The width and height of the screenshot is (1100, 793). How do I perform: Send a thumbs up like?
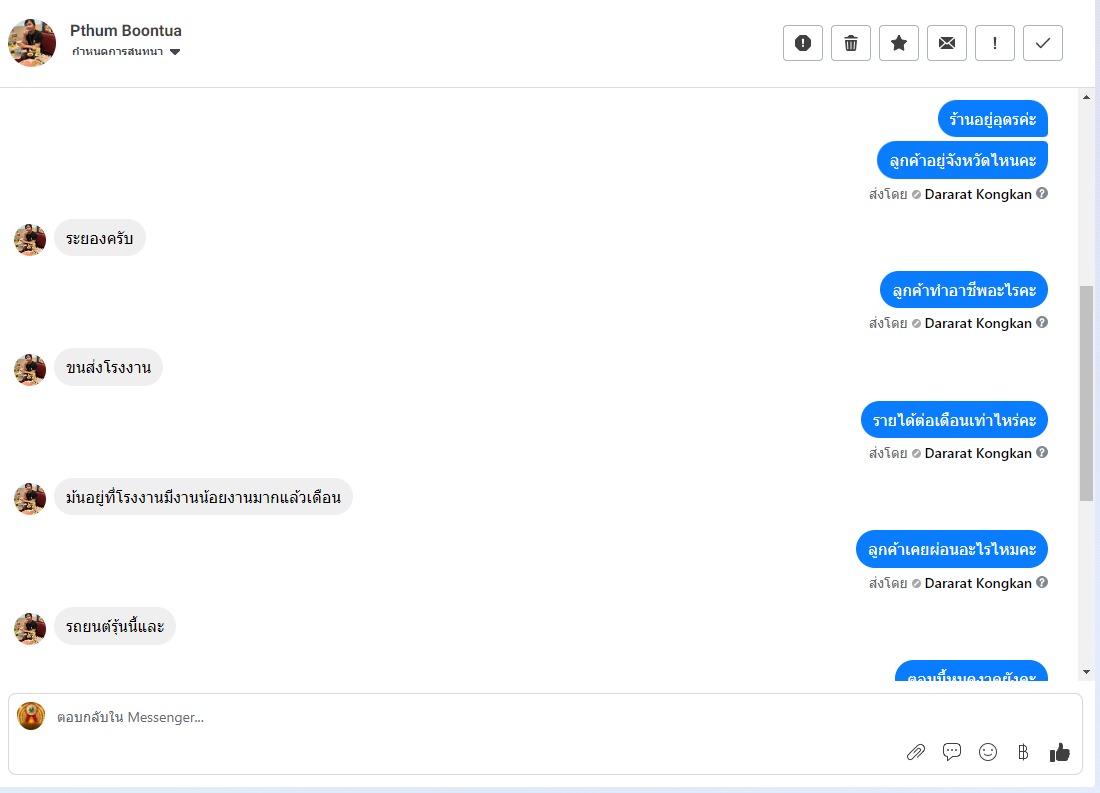click(x=1059, y=752)
